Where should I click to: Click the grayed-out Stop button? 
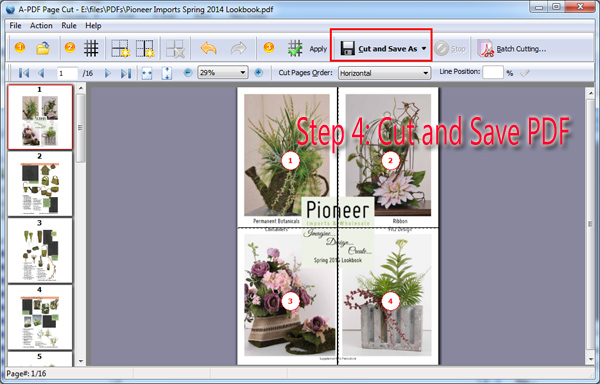coord(450,49)
